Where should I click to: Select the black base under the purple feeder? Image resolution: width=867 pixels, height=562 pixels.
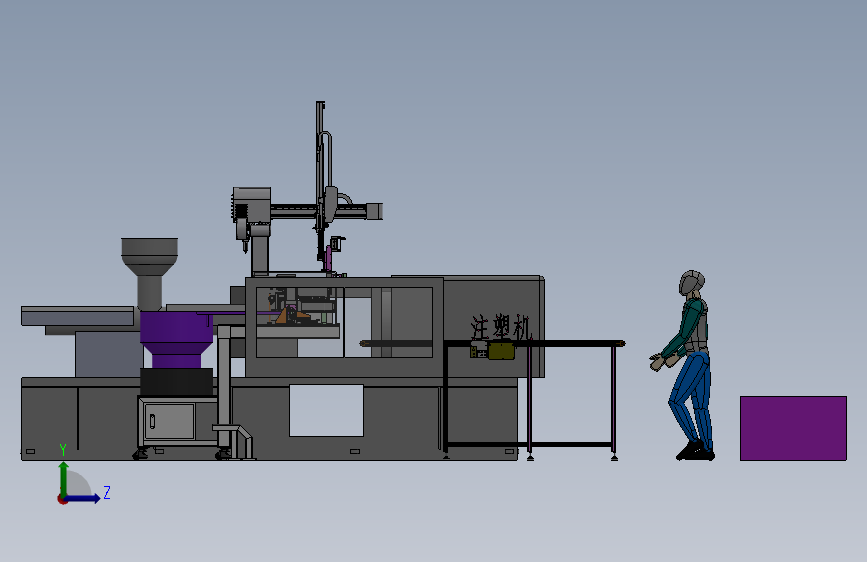pyautogui.click(x=176, y=382)
